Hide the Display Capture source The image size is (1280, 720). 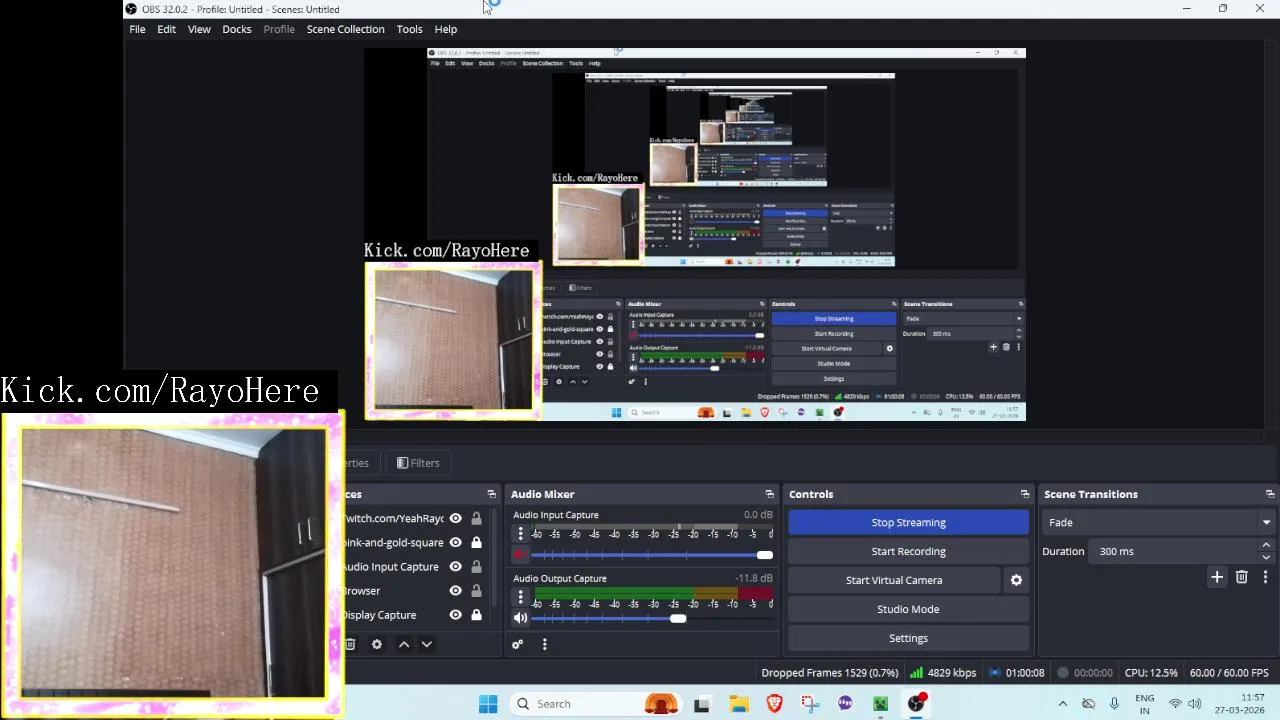tap(455, 615)
